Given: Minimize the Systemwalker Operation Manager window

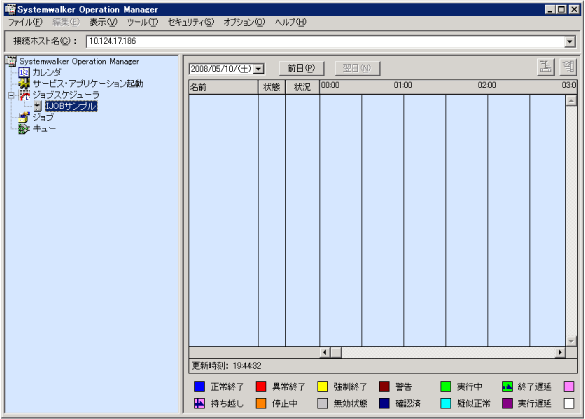Looking at the screenshot, I should click(x=550, y=10).
